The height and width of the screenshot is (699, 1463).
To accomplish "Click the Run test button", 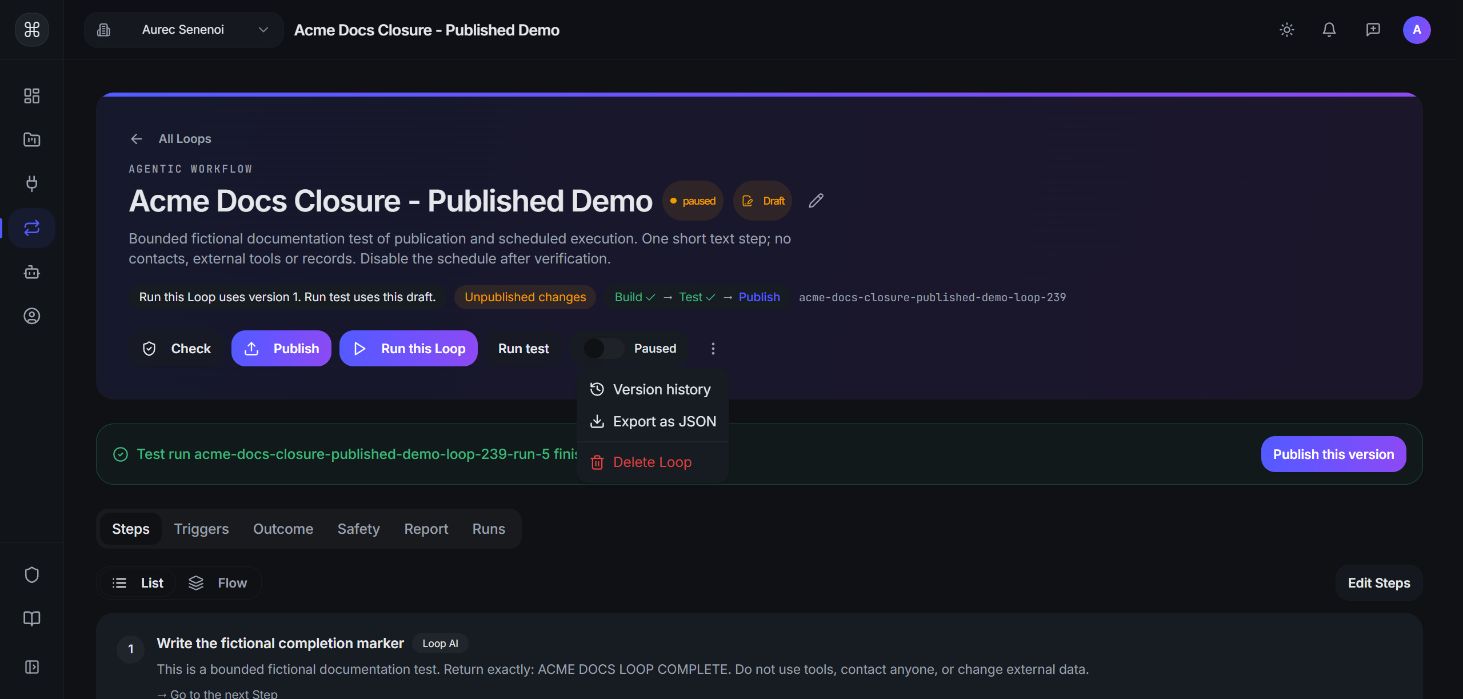I will click(524, 349).
